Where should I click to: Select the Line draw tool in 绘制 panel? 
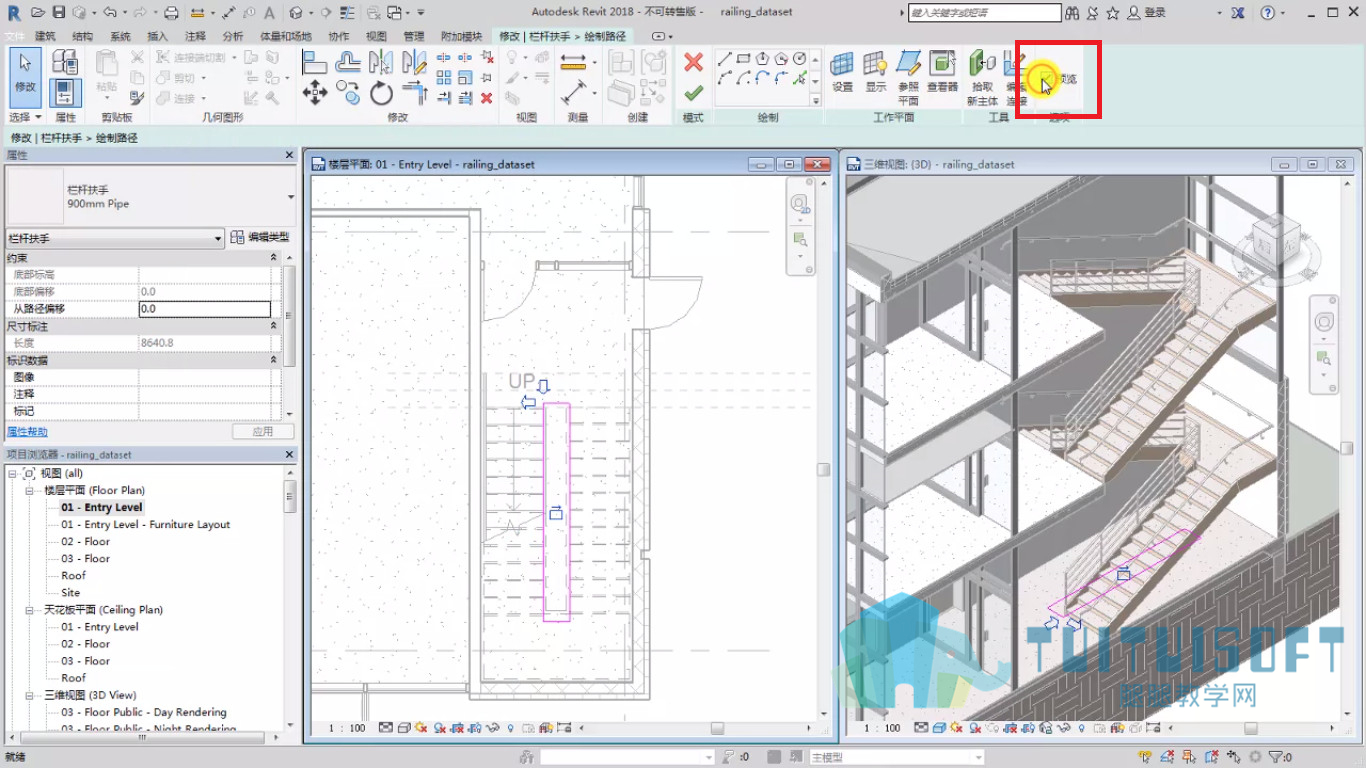724,59
